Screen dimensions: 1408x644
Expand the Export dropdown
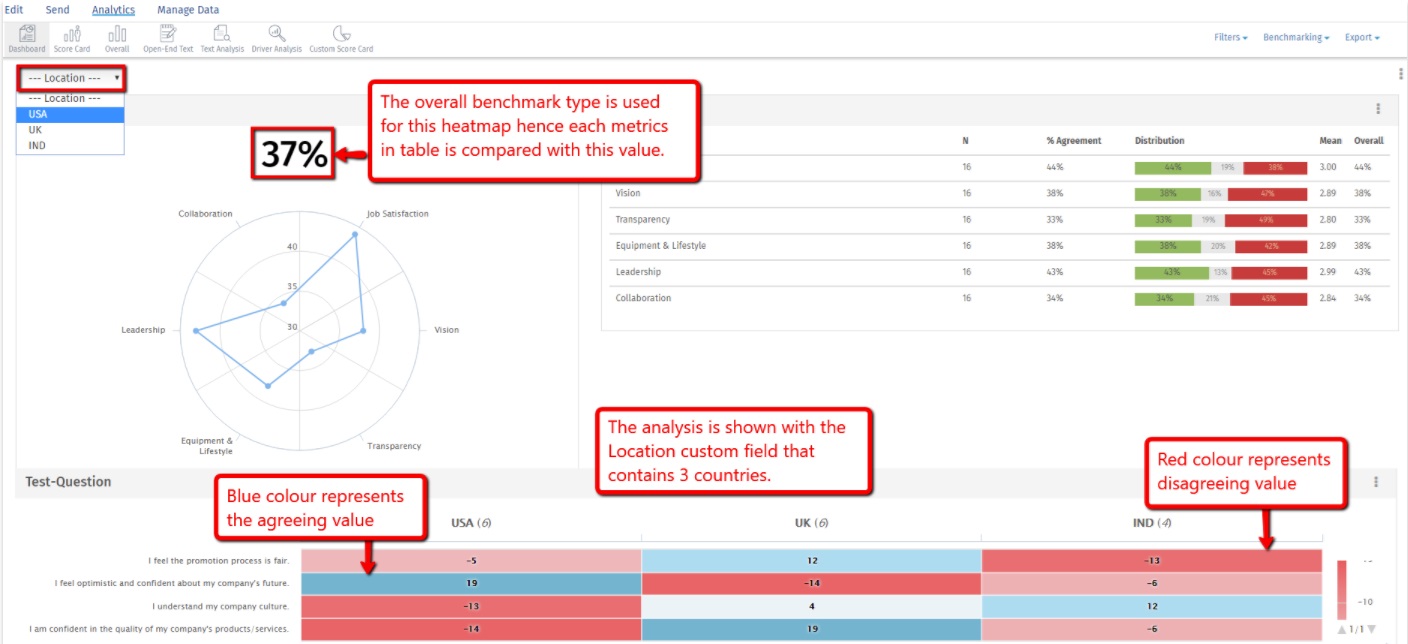[1361, 36]
